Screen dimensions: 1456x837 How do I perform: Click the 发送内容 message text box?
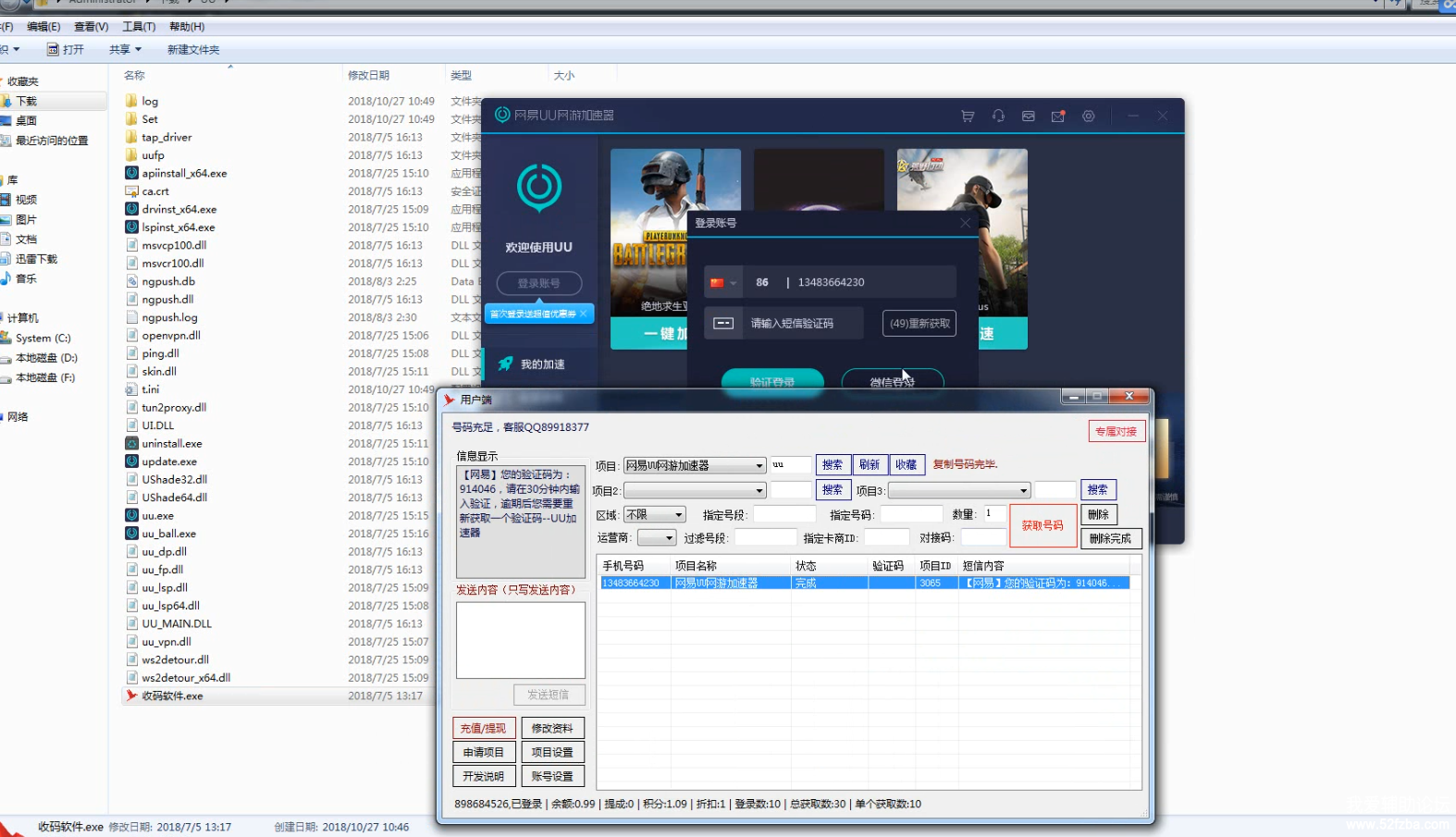tap(521, 640)
